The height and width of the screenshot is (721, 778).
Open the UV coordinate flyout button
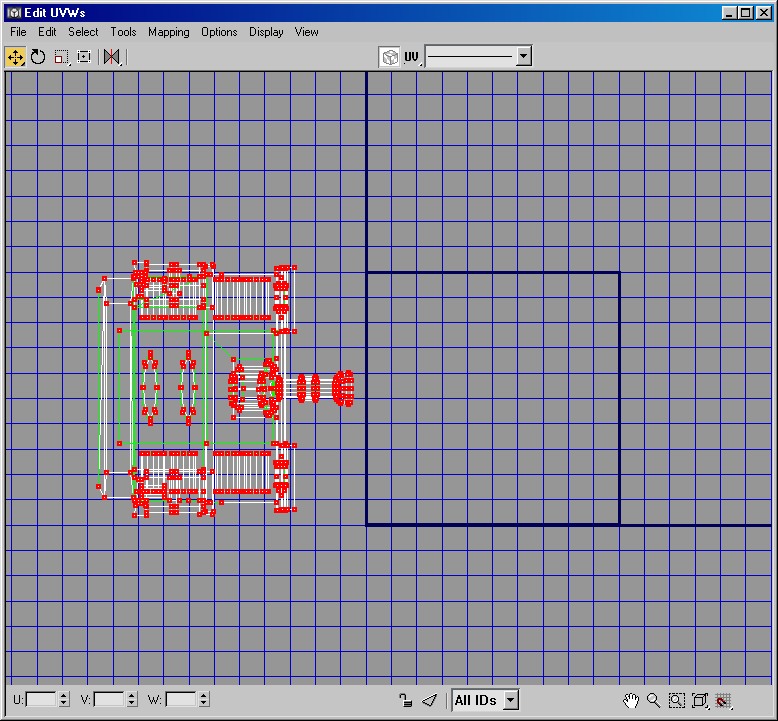pos(412,57)
